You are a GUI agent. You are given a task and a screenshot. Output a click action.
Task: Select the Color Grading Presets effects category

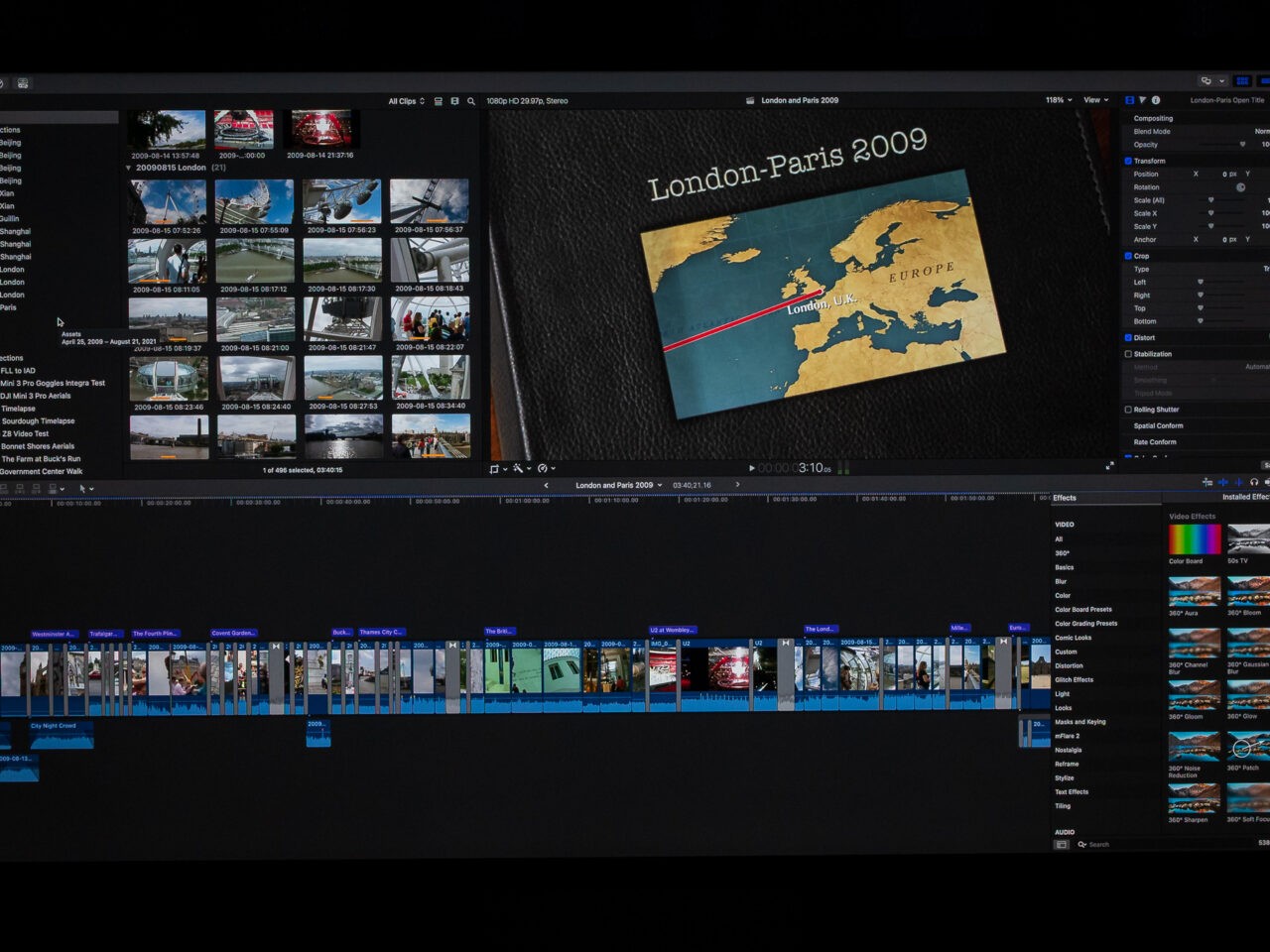[x=1085, y=624]
